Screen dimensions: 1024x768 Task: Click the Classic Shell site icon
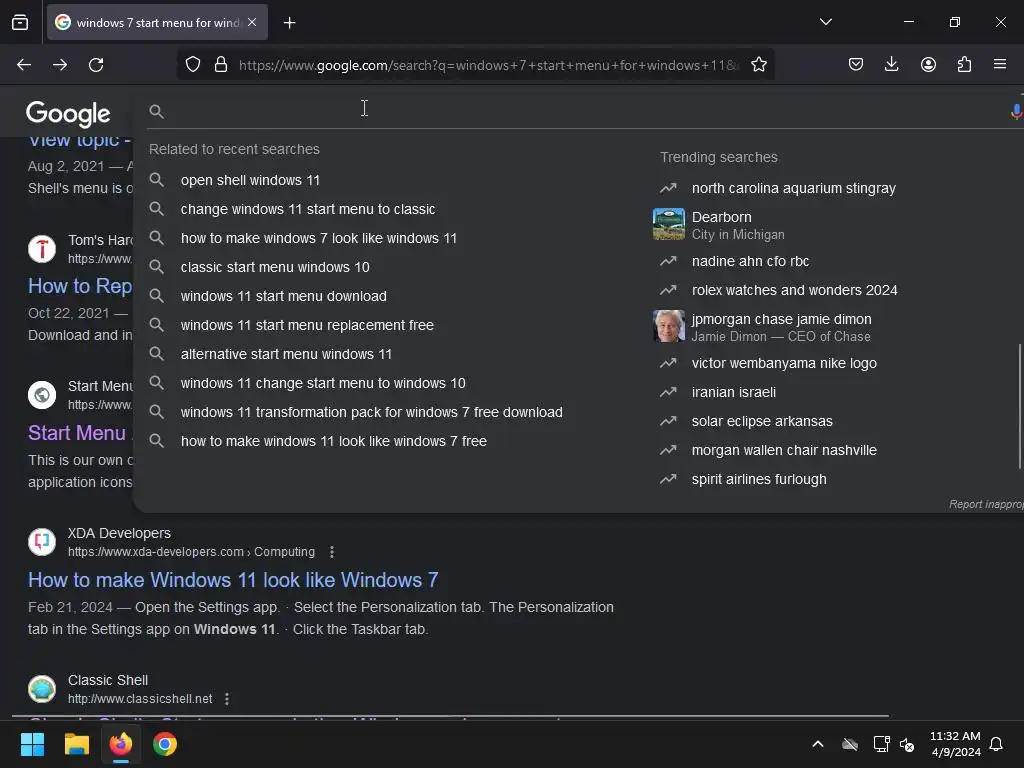(x=42, y=689)
